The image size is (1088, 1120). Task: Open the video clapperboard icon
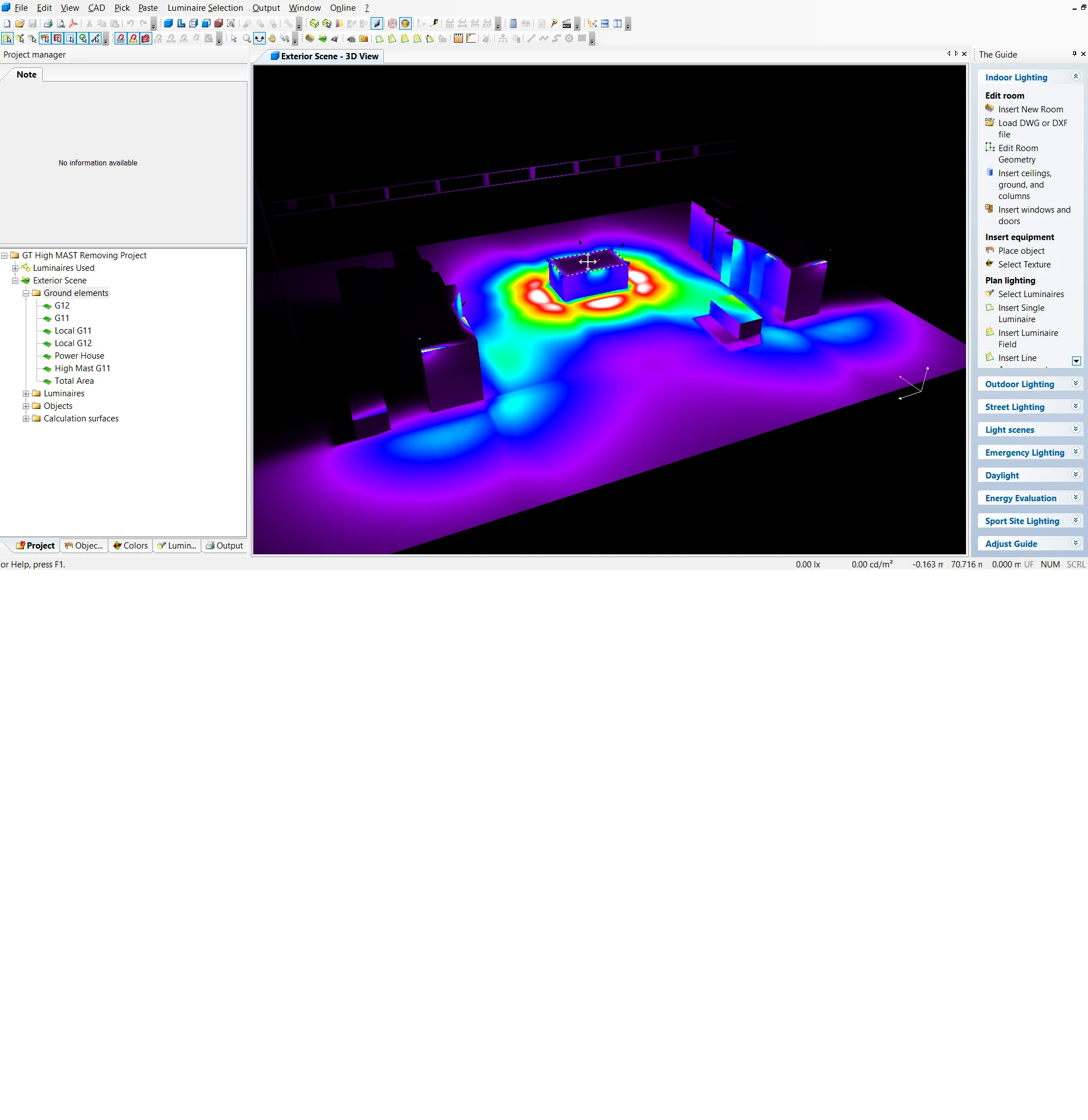(566, 23)
